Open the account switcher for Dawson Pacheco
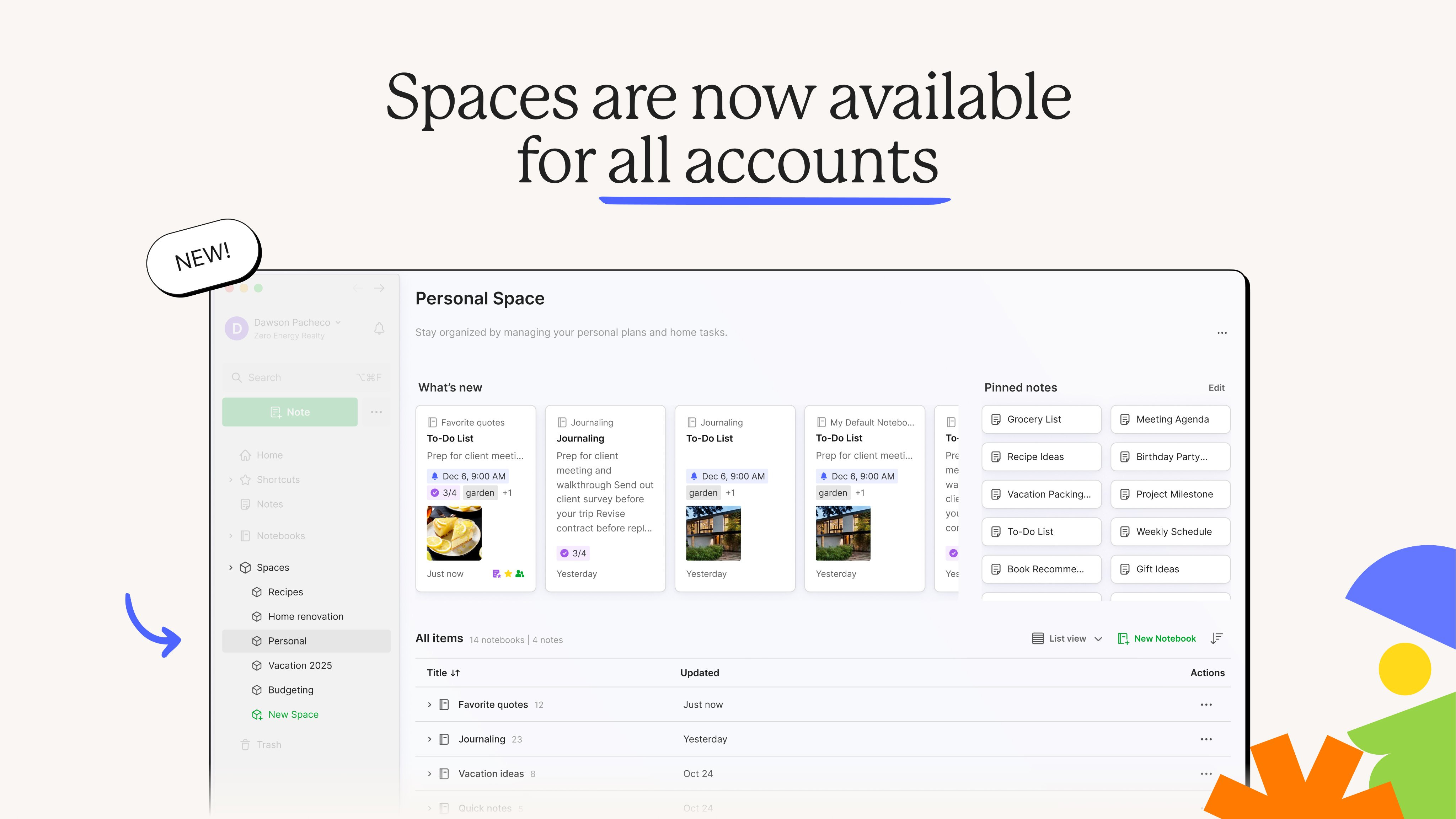This screenshot has width=1456, height=819. tap(297, 322)
